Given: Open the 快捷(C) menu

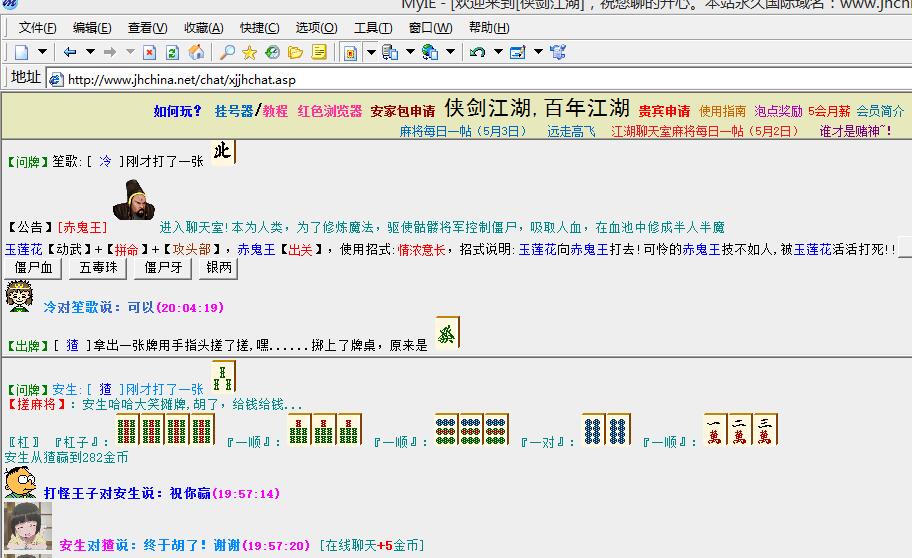Looking at the screenshot, I should click(259, 28).
